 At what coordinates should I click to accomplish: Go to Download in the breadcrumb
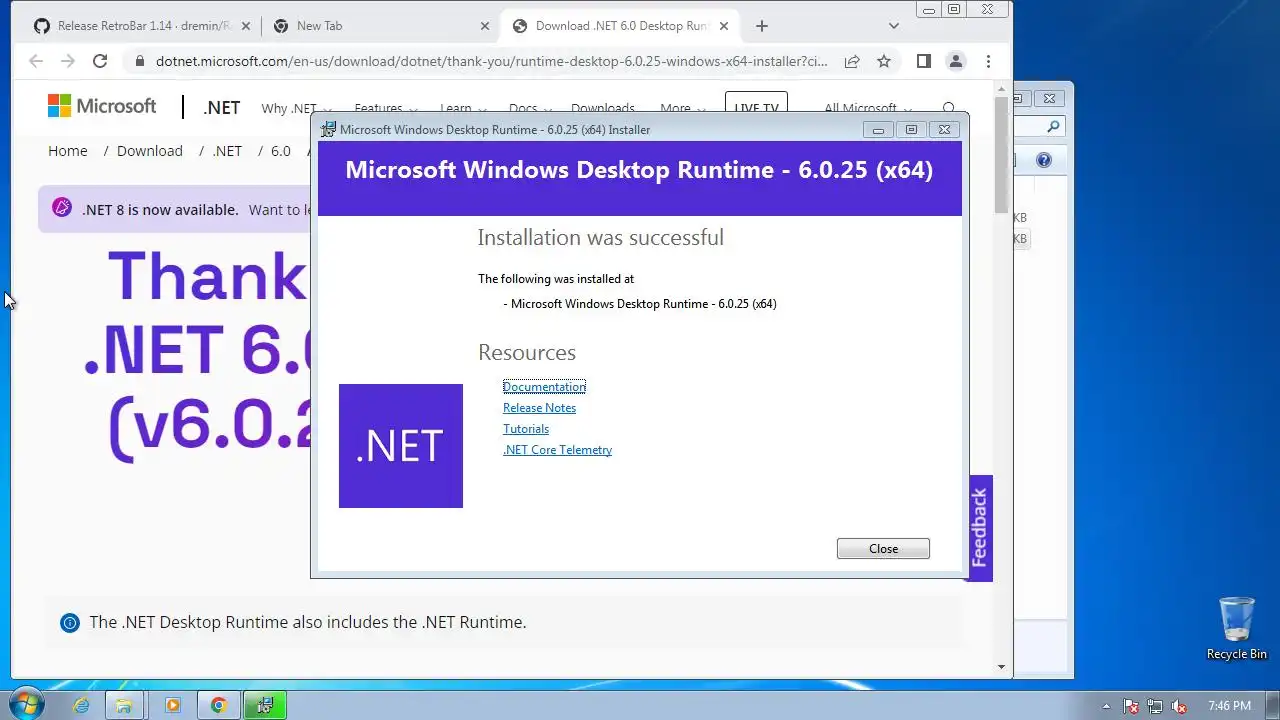pyautogui.click(x=150, y=151)
